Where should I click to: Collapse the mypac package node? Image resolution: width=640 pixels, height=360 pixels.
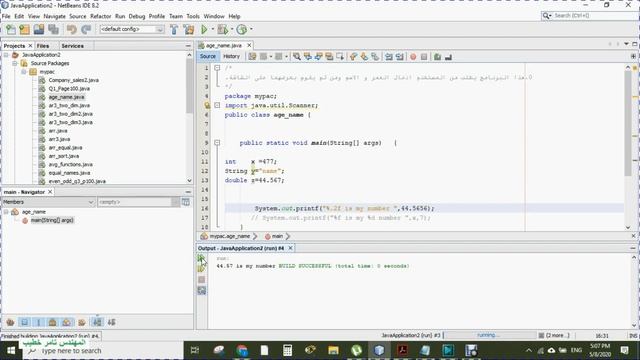click(x=24, y=72)
